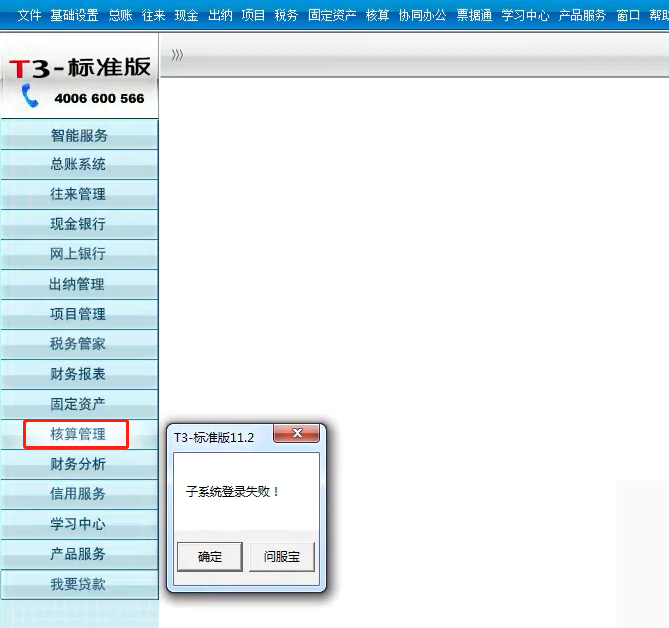Select 我要贷款 in the sidebar
The width and height of the screenshot is (669, 628).
tap(79, 584)
